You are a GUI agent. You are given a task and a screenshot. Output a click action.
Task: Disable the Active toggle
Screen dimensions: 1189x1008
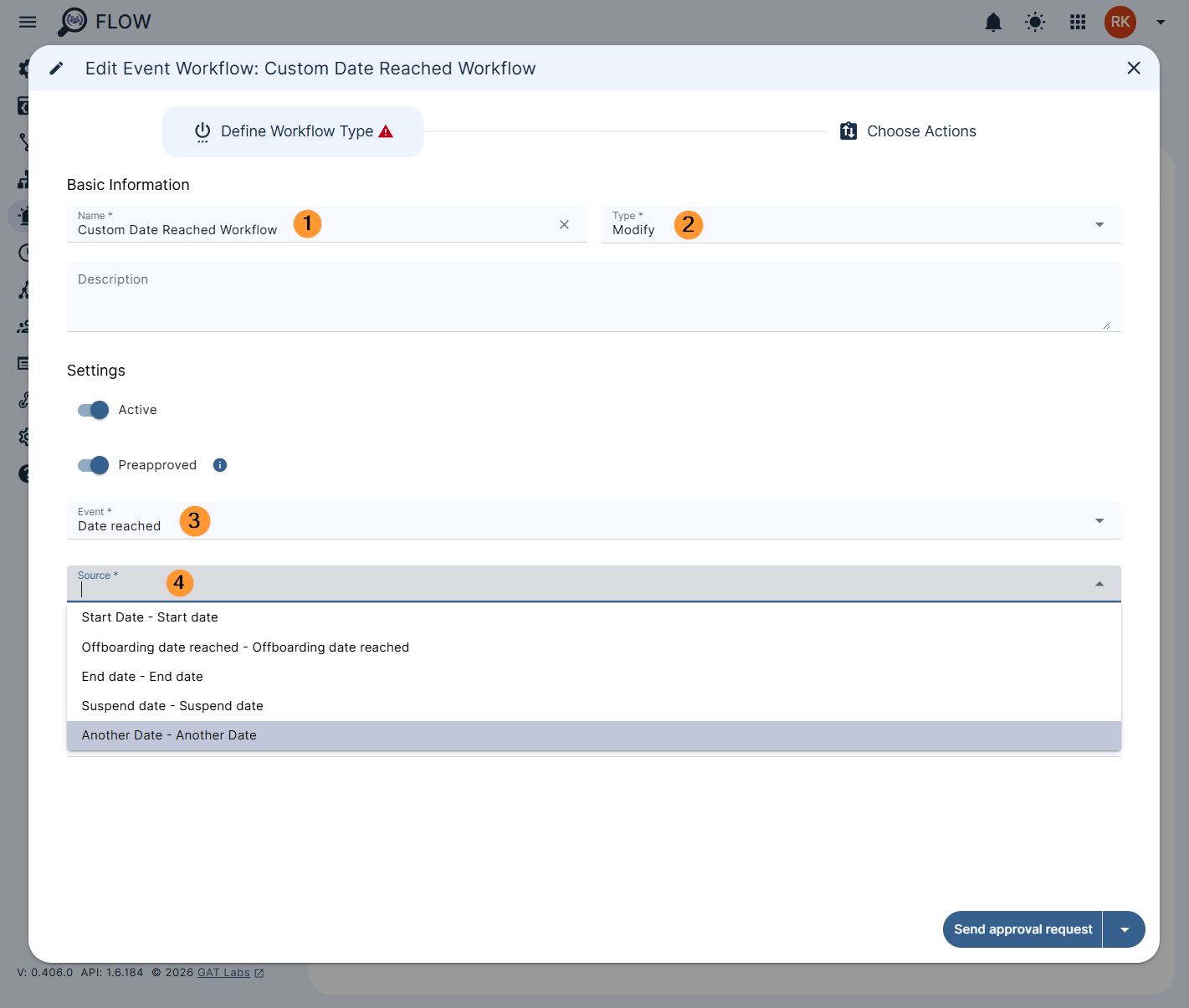click(x=93, y=410)
